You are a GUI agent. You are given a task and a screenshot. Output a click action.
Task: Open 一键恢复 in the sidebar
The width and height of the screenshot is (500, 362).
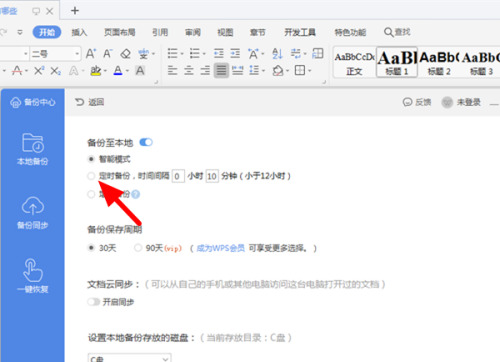pos(33,276)
